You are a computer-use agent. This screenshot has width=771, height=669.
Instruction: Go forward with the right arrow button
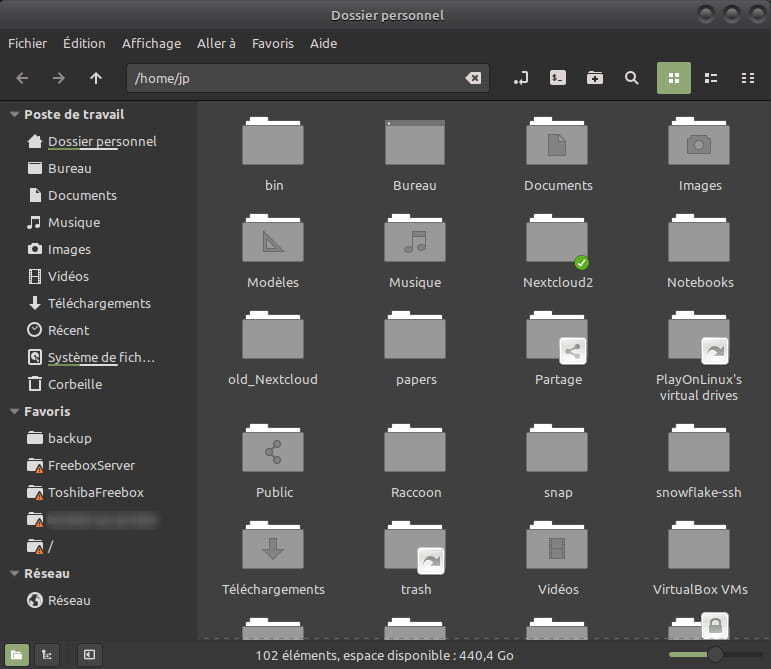pyautogui.click(x=59, y=78)
